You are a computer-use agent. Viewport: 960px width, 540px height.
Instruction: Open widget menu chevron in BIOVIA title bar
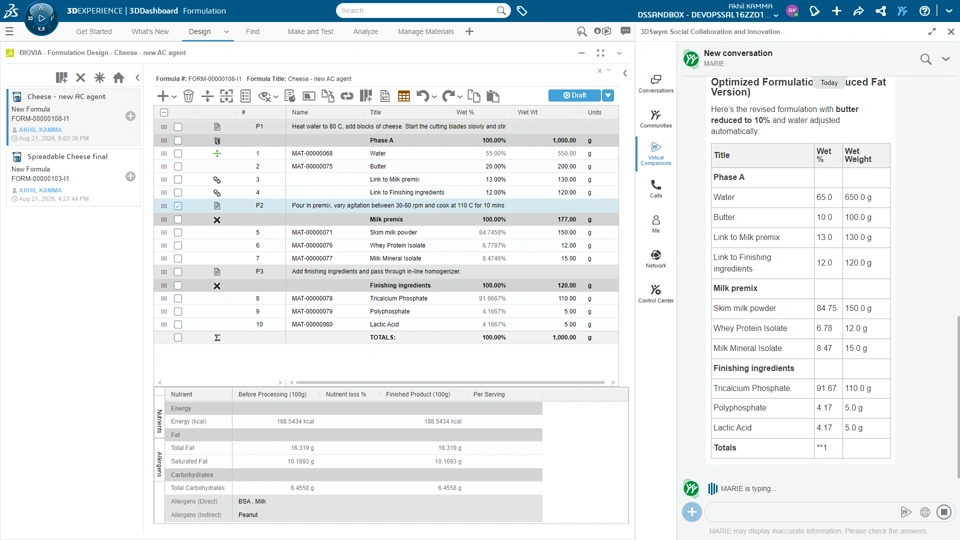(620, 53)
